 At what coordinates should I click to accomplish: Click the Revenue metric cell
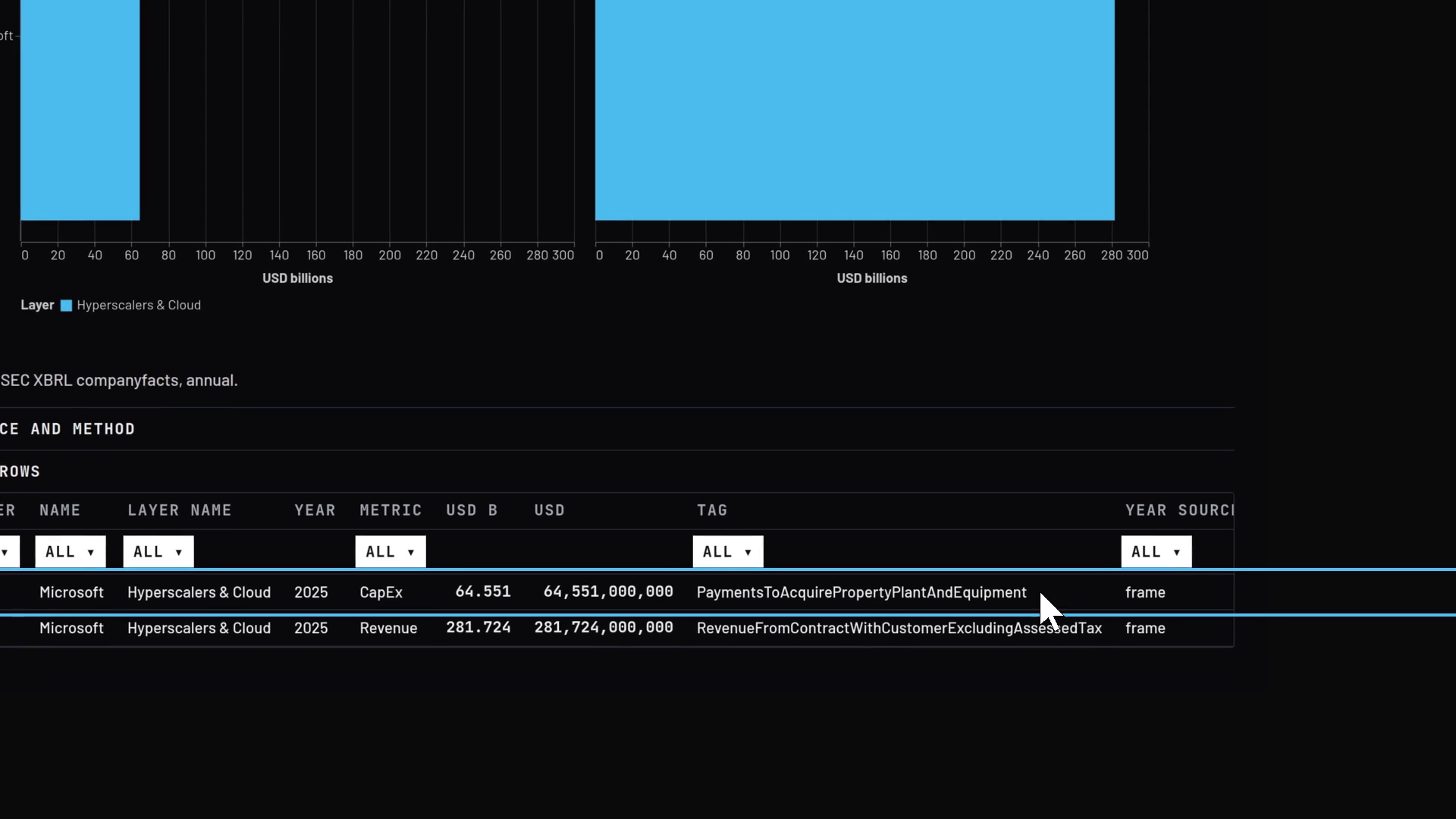tap(388, 628)
